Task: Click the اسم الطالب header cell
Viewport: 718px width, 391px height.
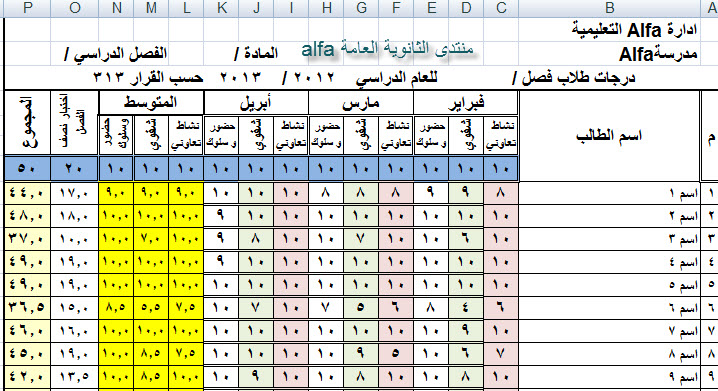Action: coord(609,136)
